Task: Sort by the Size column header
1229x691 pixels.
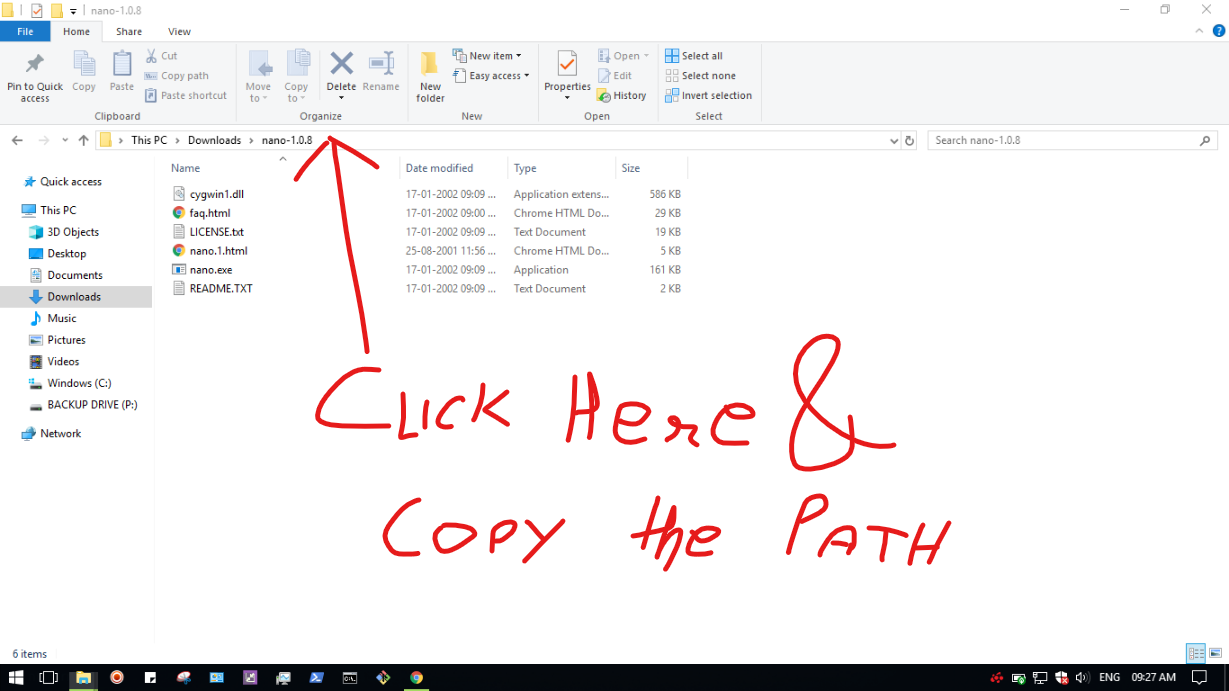Action: click(651, 168)
